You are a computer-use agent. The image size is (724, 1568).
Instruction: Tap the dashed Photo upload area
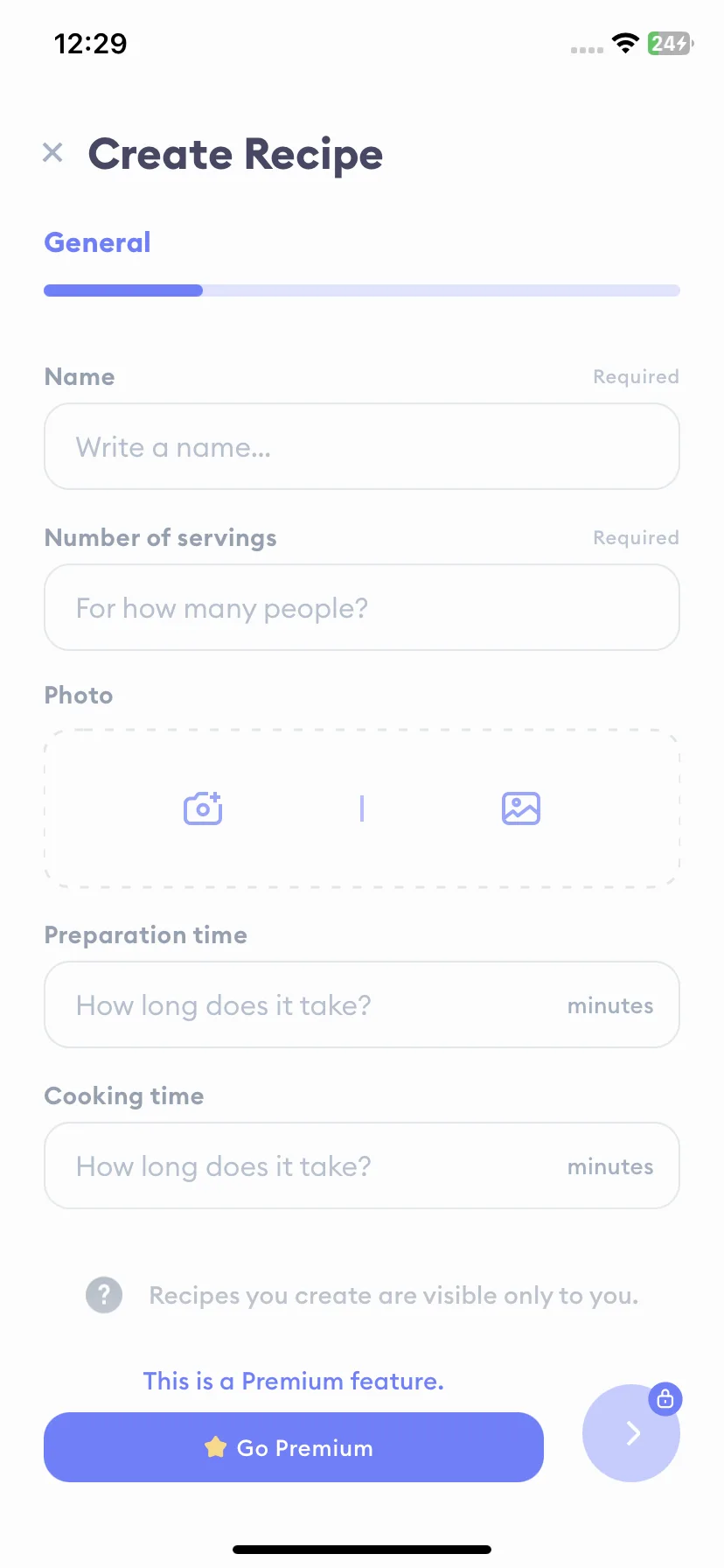pyautogui.click(x=362, y=808)
